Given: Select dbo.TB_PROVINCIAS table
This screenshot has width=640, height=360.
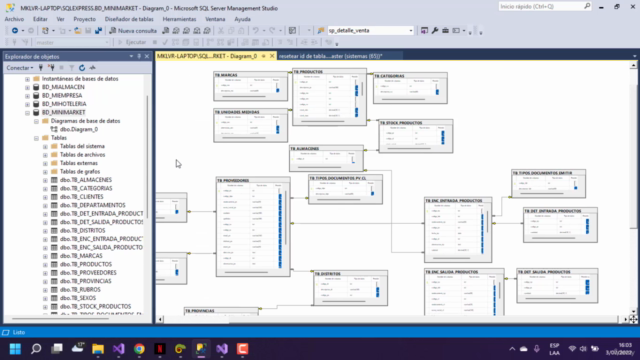Looking at the screenshot, I should (x=86, y=281).
